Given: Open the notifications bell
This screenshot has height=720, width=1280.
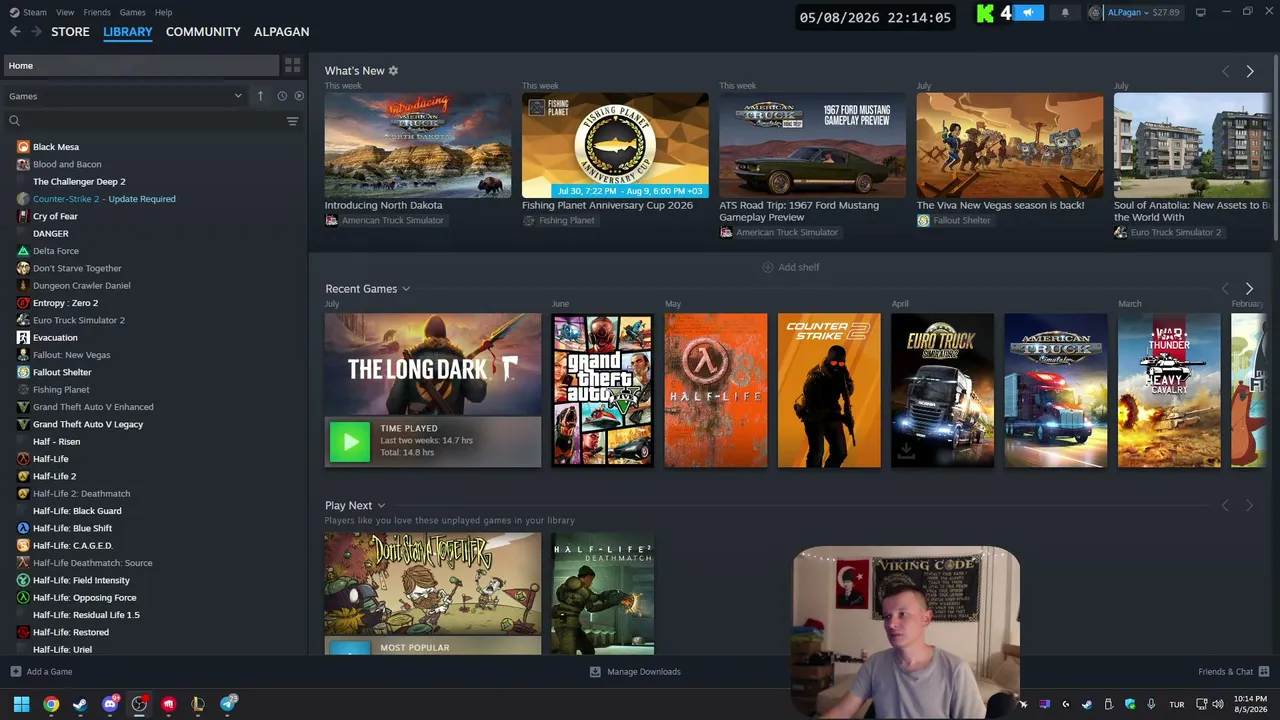Looking at the screenshot, I should [x=1065, y=12].
